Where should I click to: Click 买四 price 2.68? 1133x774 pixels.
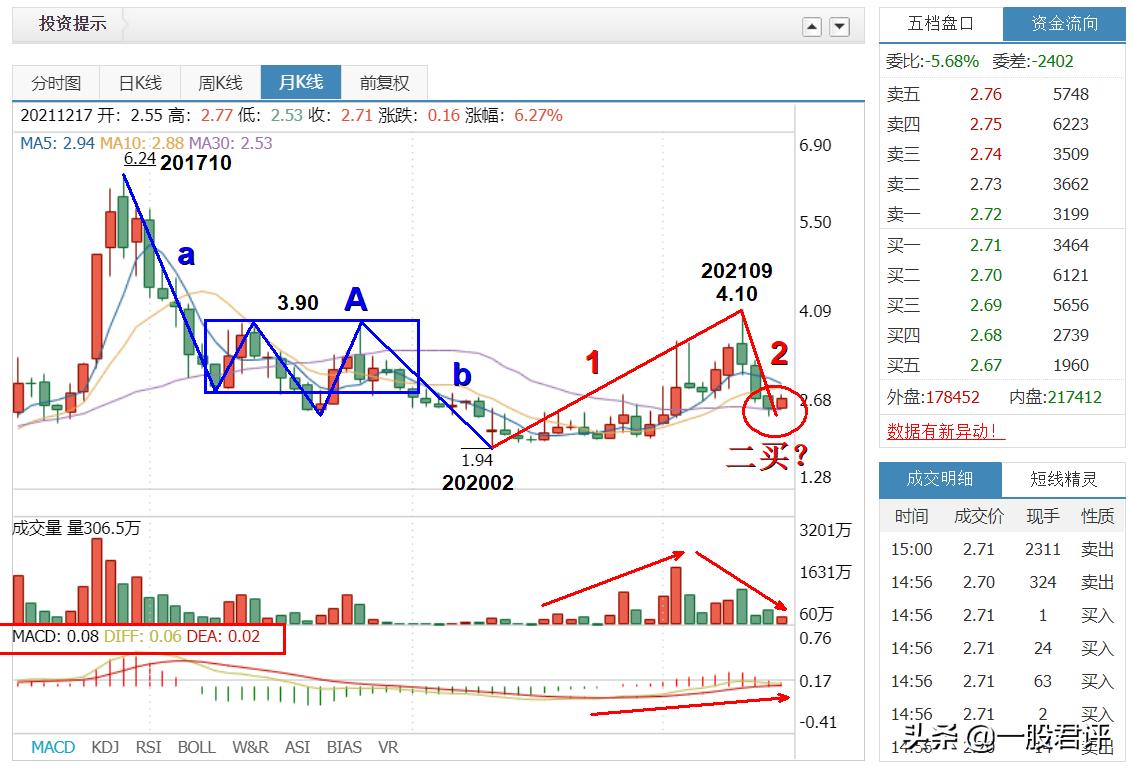point(986,335)
